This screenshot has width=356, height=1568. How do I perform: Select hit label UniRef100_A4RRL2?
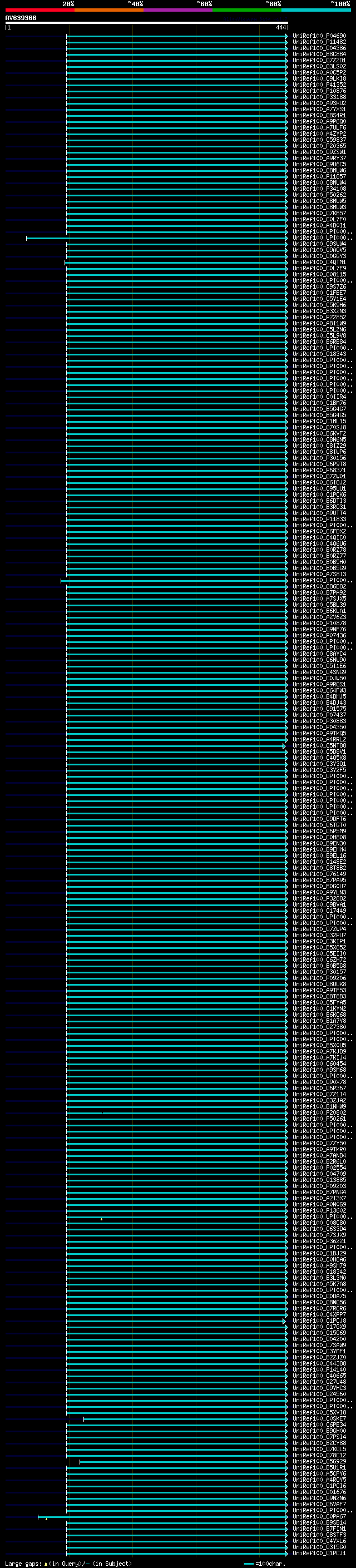(319, 740)
